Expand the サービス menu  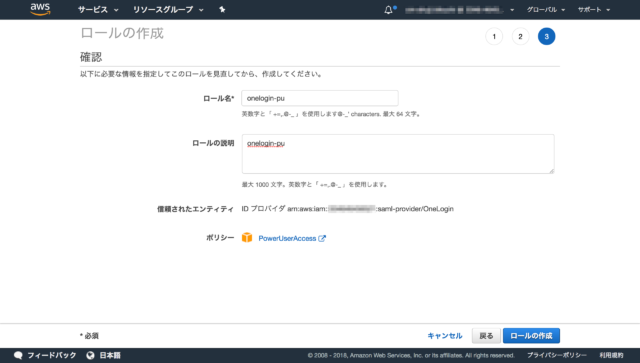(98, 9)
